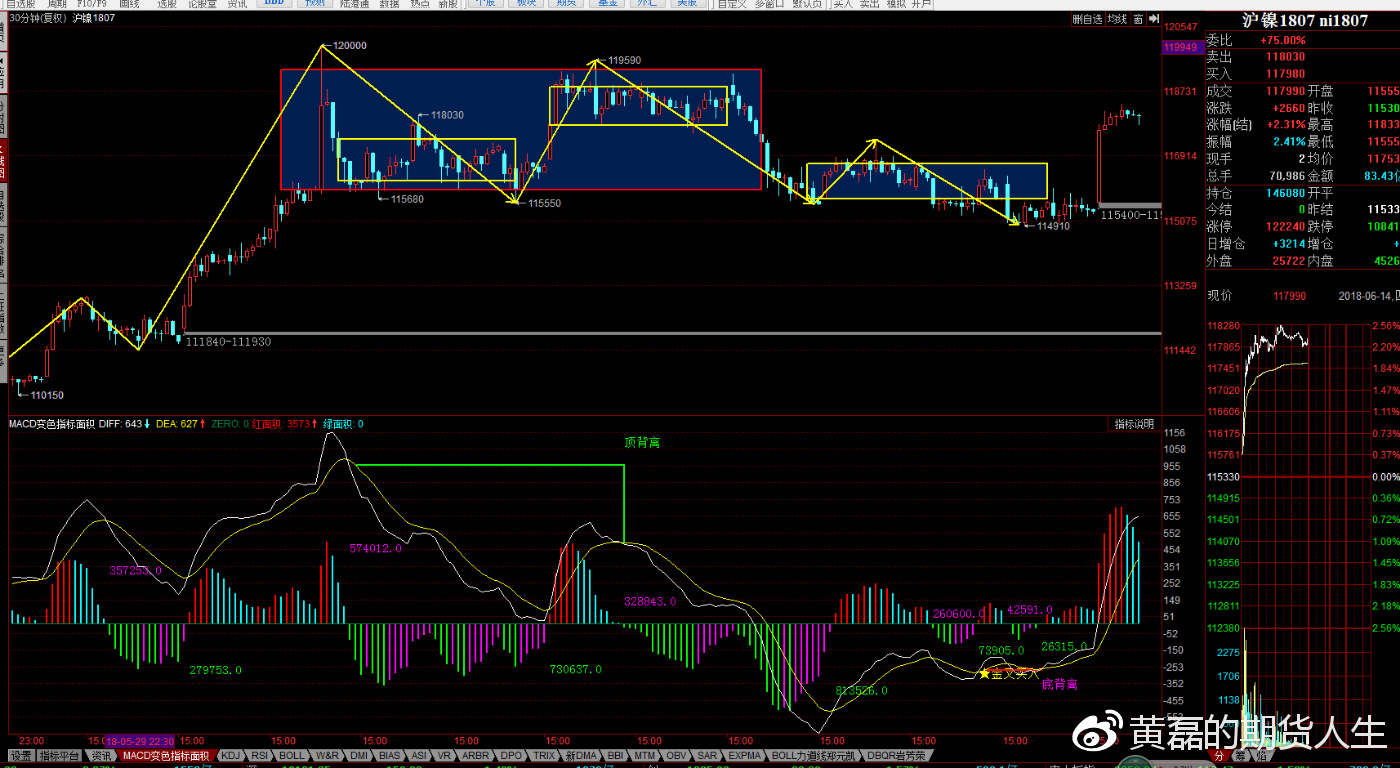The image size is (1400, 768).
Task: Switch to the TRIX indicator tab
Action: pos(544,754)
